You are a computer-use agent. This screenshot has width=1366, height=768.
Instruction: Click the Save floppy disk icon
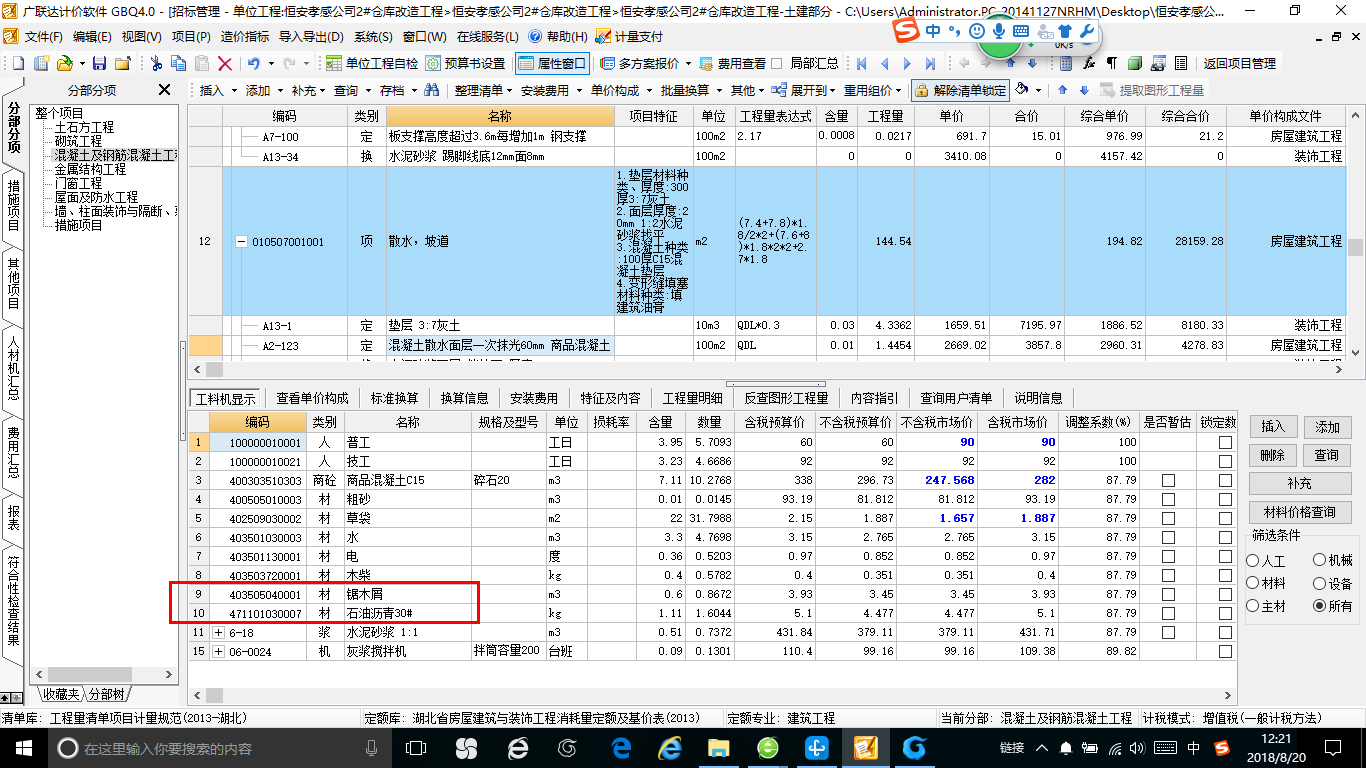(x=99, y=63)
